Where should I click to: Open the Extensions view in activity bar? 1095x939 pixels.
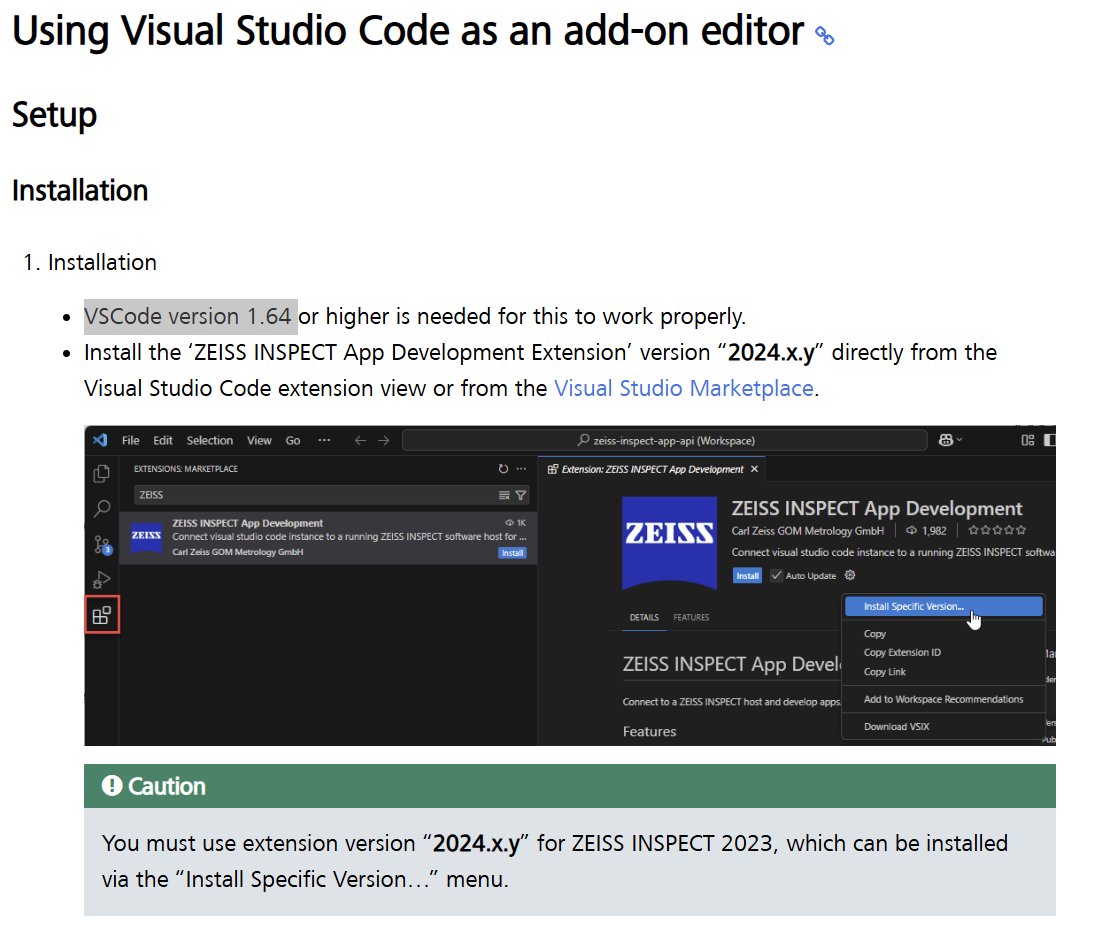click(x=102, y=615)
